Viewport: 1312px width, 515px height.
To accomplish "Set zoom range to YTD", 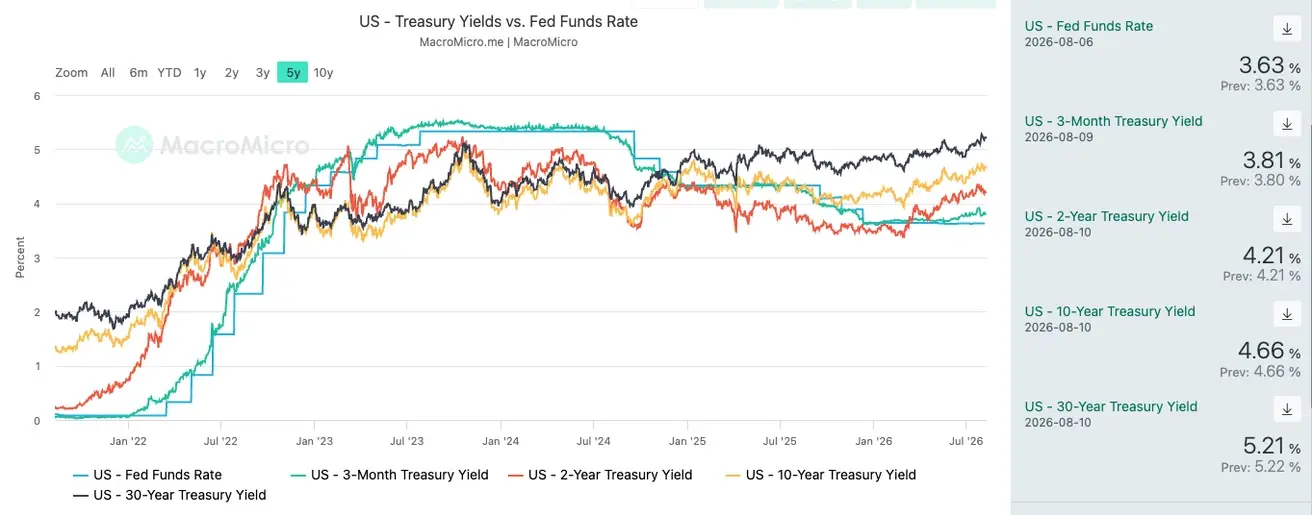I will point(169,72).
